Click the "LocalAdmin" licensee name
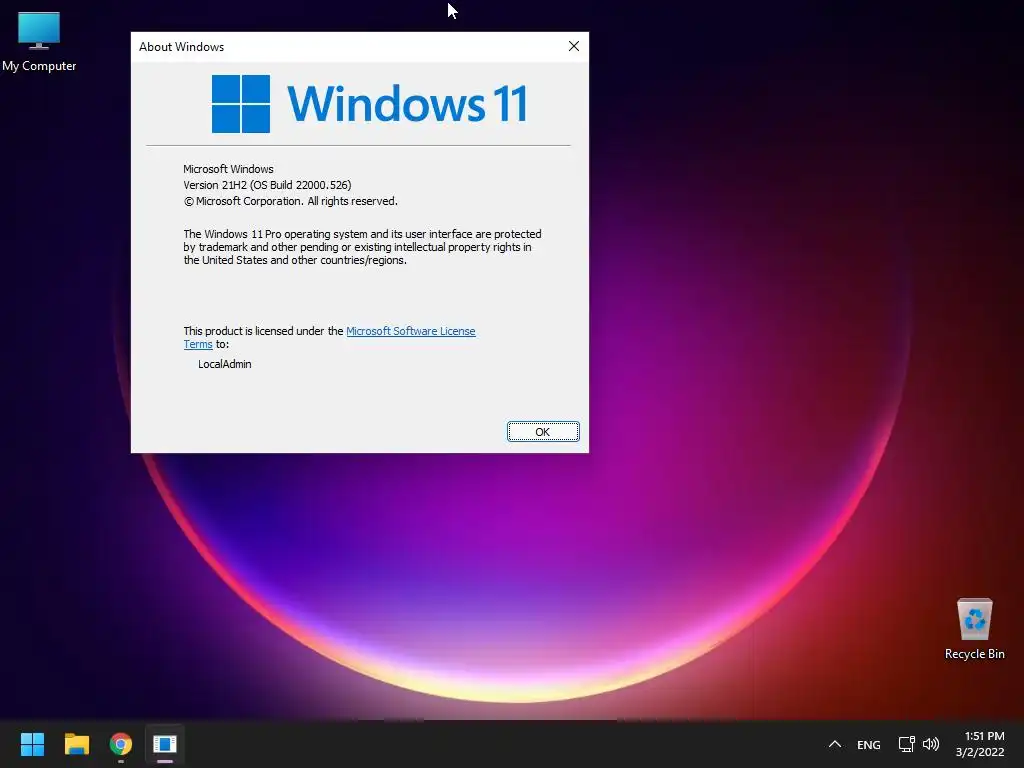Viewport: 1024px width, 768px height. (x=225, y=364)
